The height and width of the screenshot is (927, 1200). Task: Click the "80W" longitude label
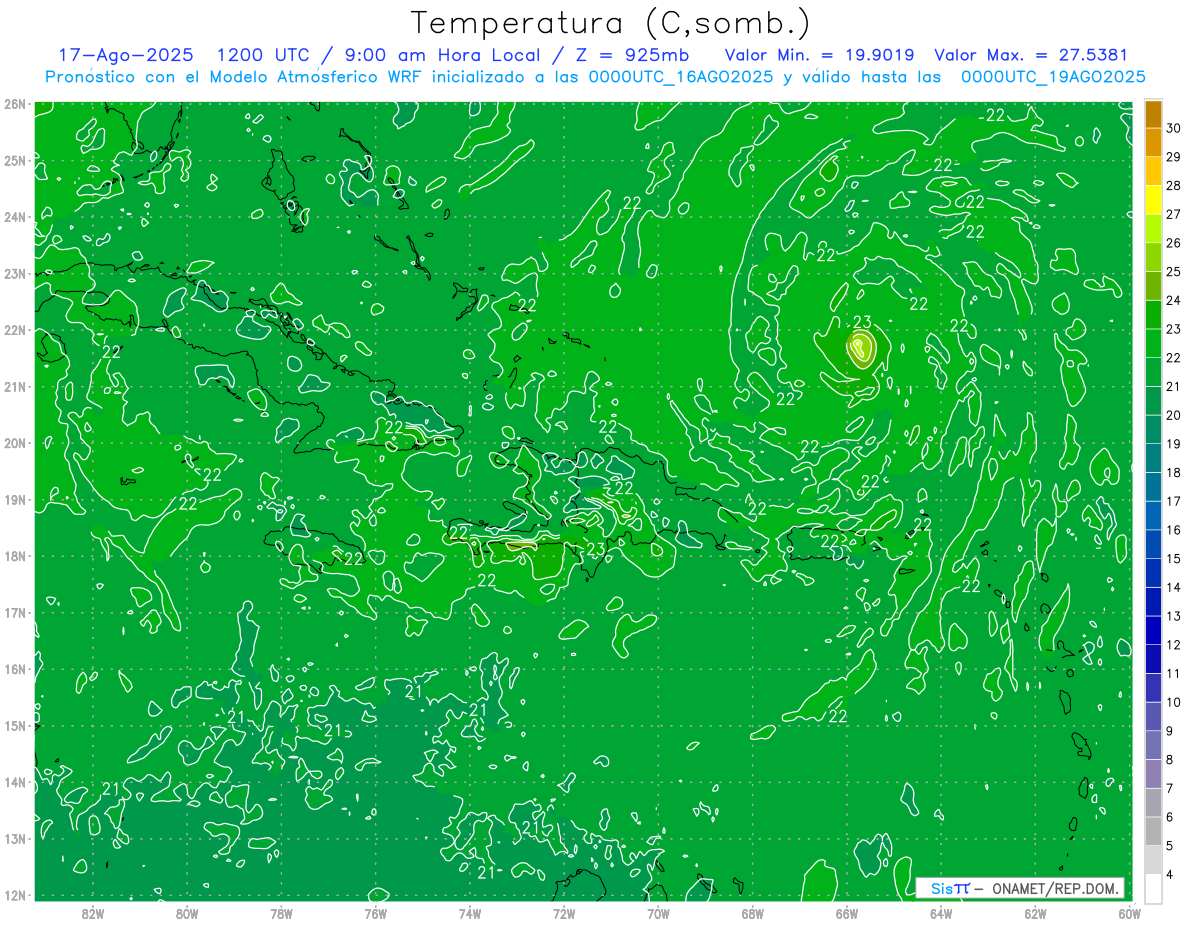click(187, 913)
